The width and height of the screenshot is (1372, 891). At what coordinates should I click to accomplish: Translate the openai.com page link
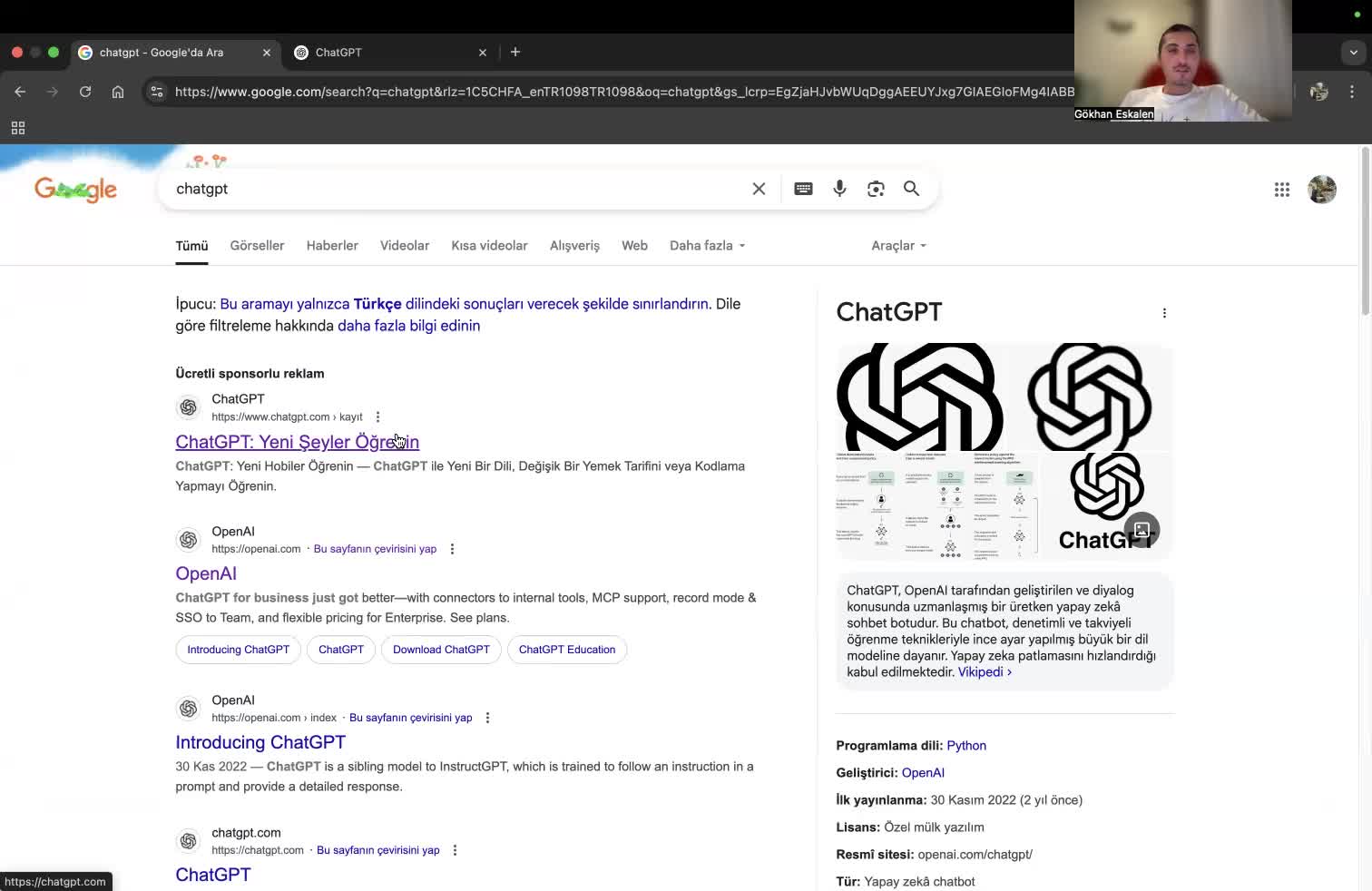[375, 549]
